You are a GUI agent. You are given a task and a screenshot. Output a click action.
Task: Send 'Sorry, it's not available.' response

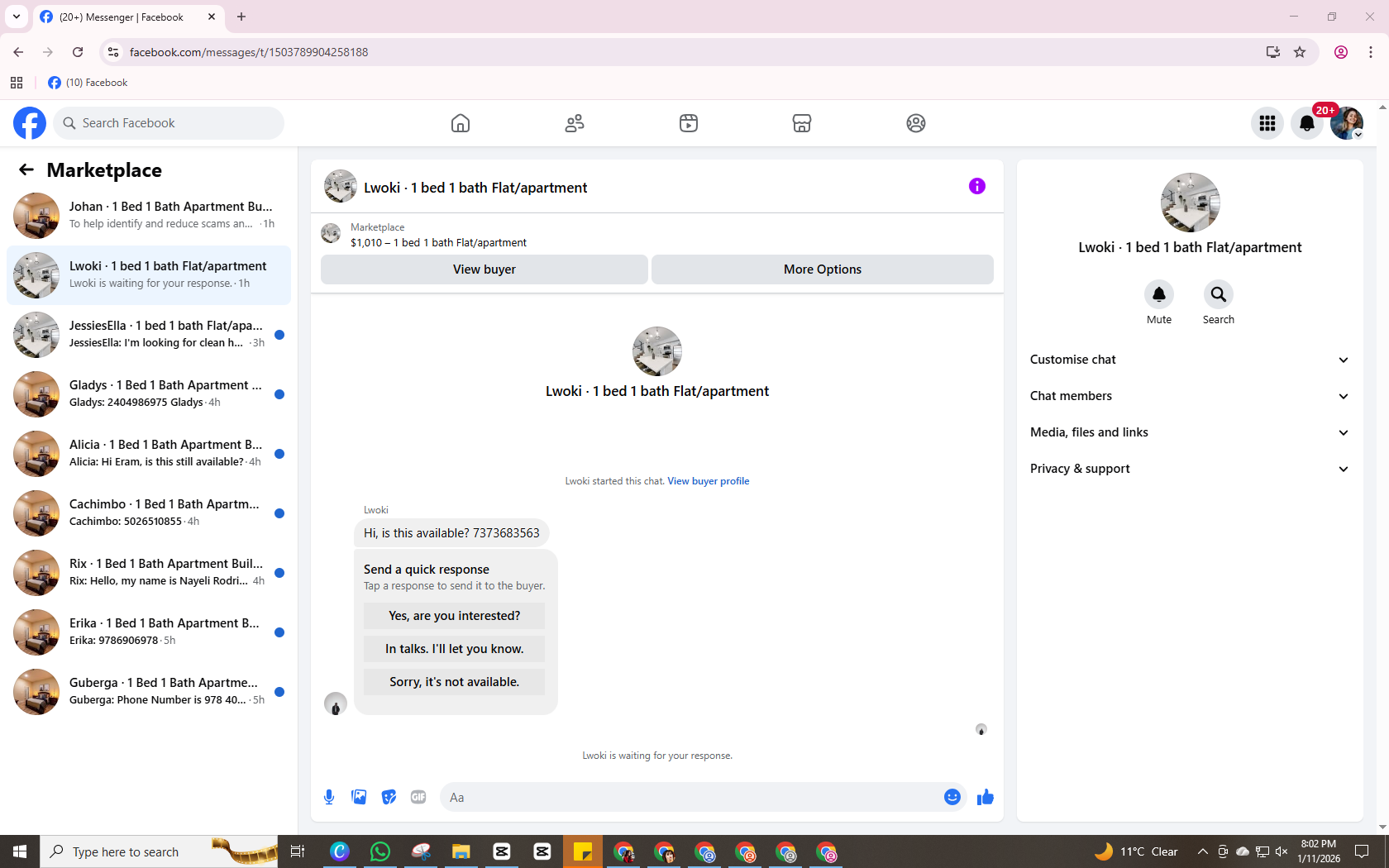[454, 682]
